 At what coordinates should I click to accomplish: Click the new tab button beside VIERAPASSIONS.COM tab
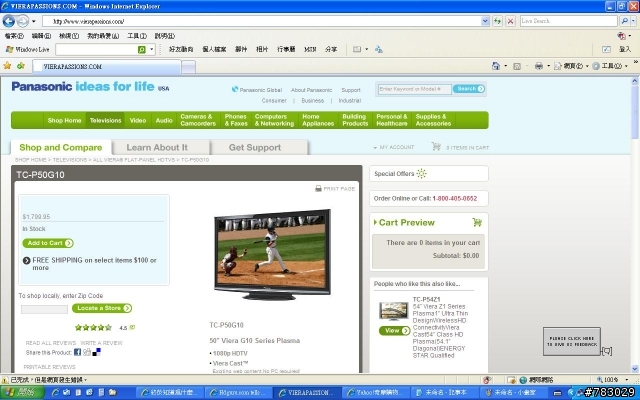point(188,67)
